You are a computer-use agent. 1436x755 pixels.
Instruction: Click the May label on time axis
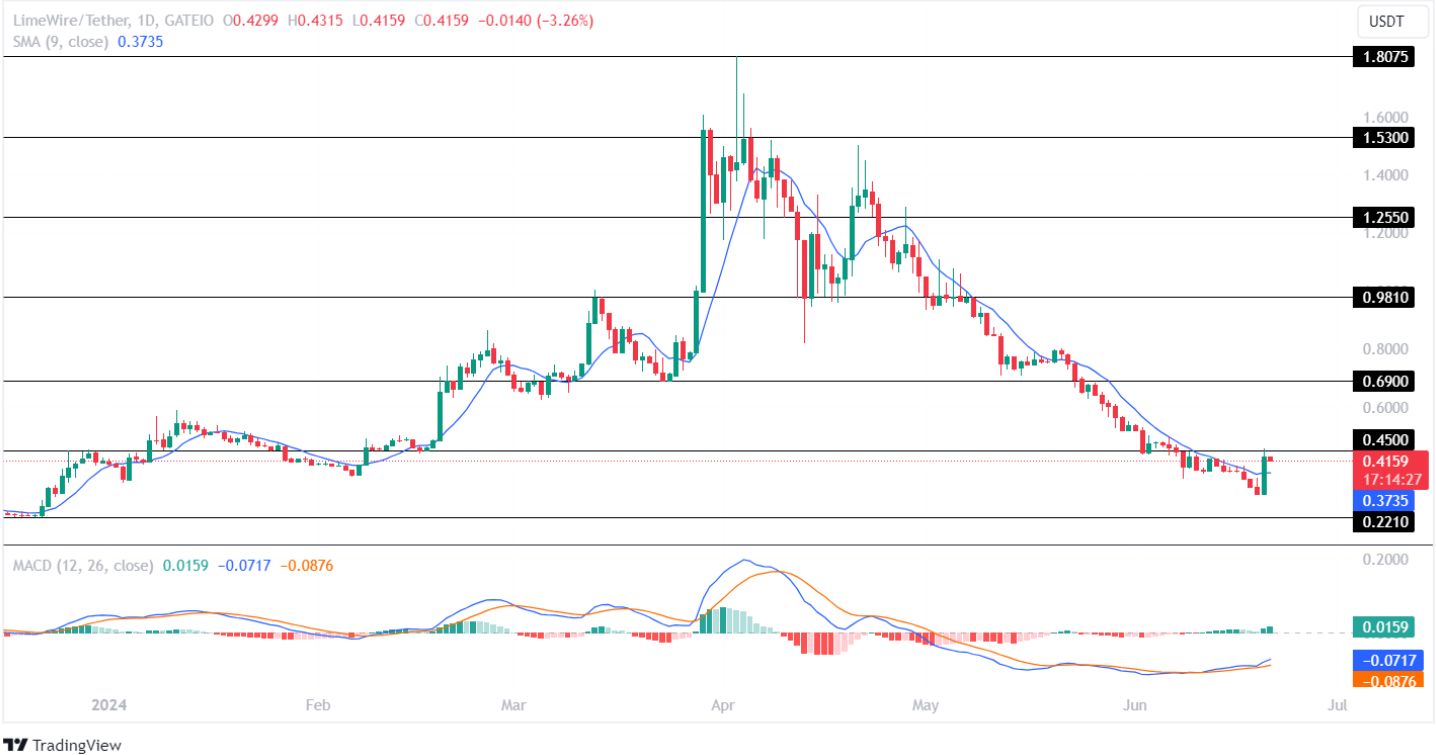click(x=926, y=706)
